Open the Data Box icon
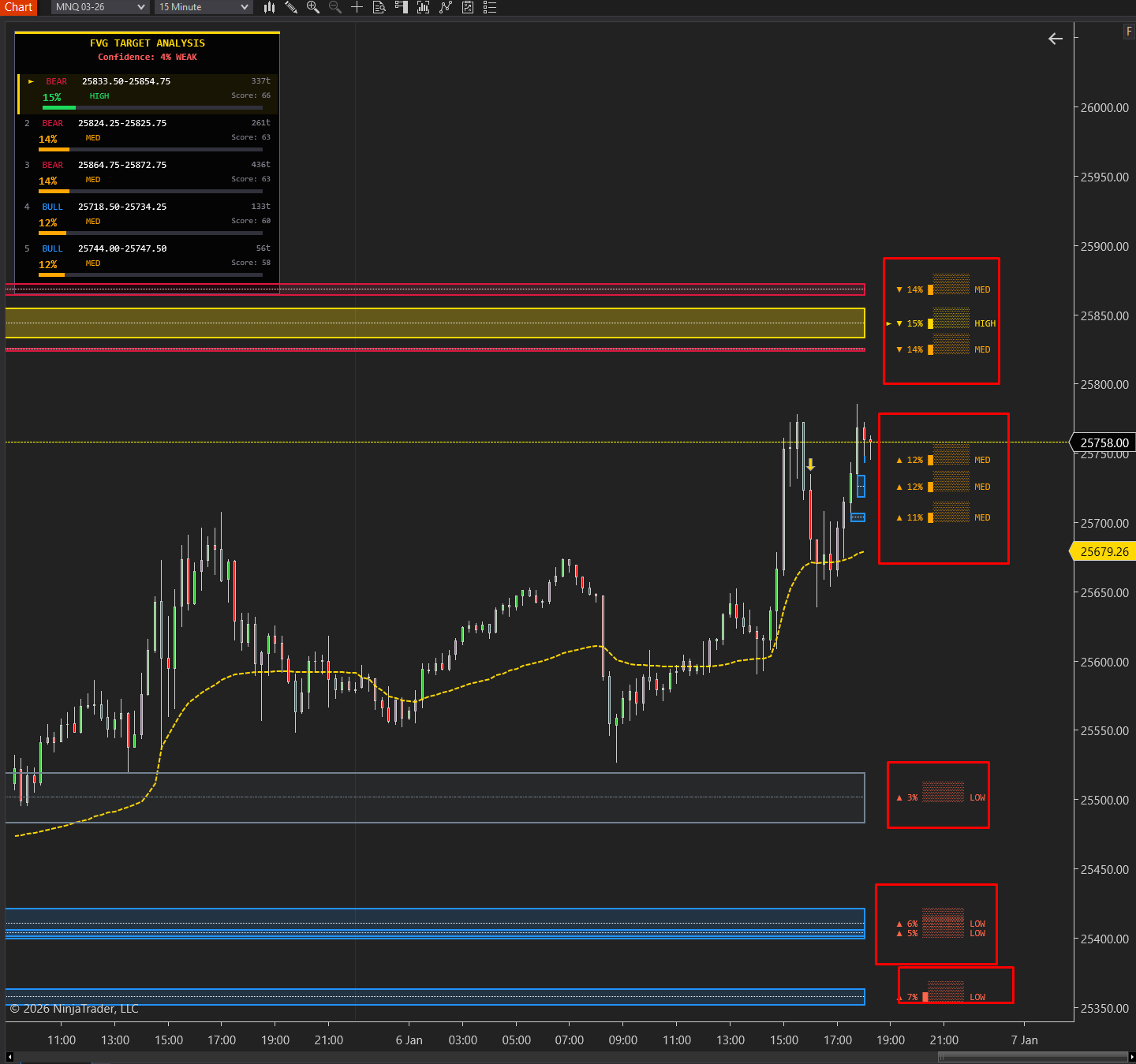 pyautogui.click(x=379, y=7)
